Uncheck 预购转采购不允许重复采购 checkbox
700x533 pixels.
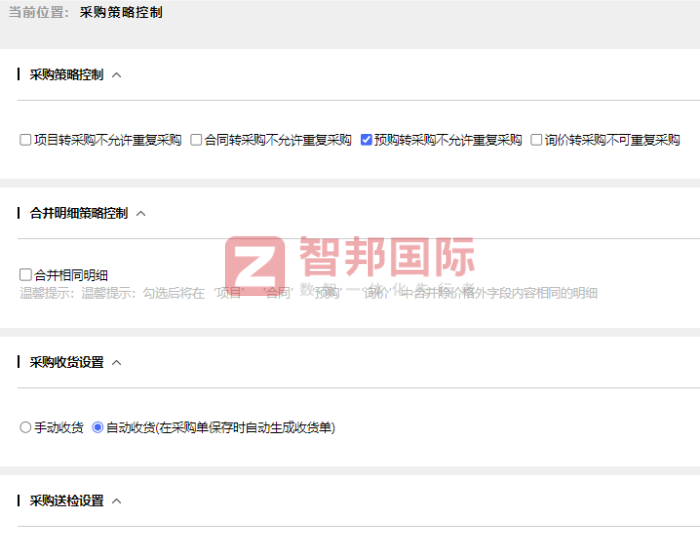click(x=366, y=141)
